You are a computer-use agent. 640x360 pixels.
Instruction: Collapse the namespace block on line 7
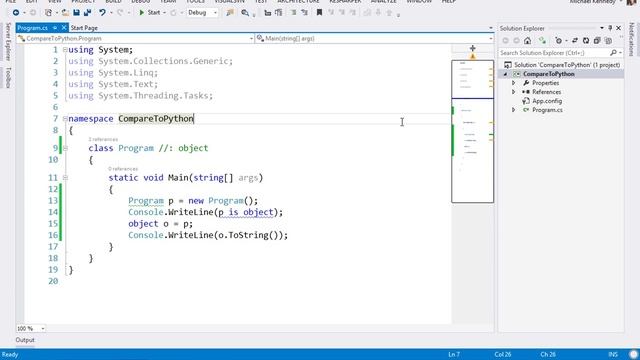coord(65,119)
